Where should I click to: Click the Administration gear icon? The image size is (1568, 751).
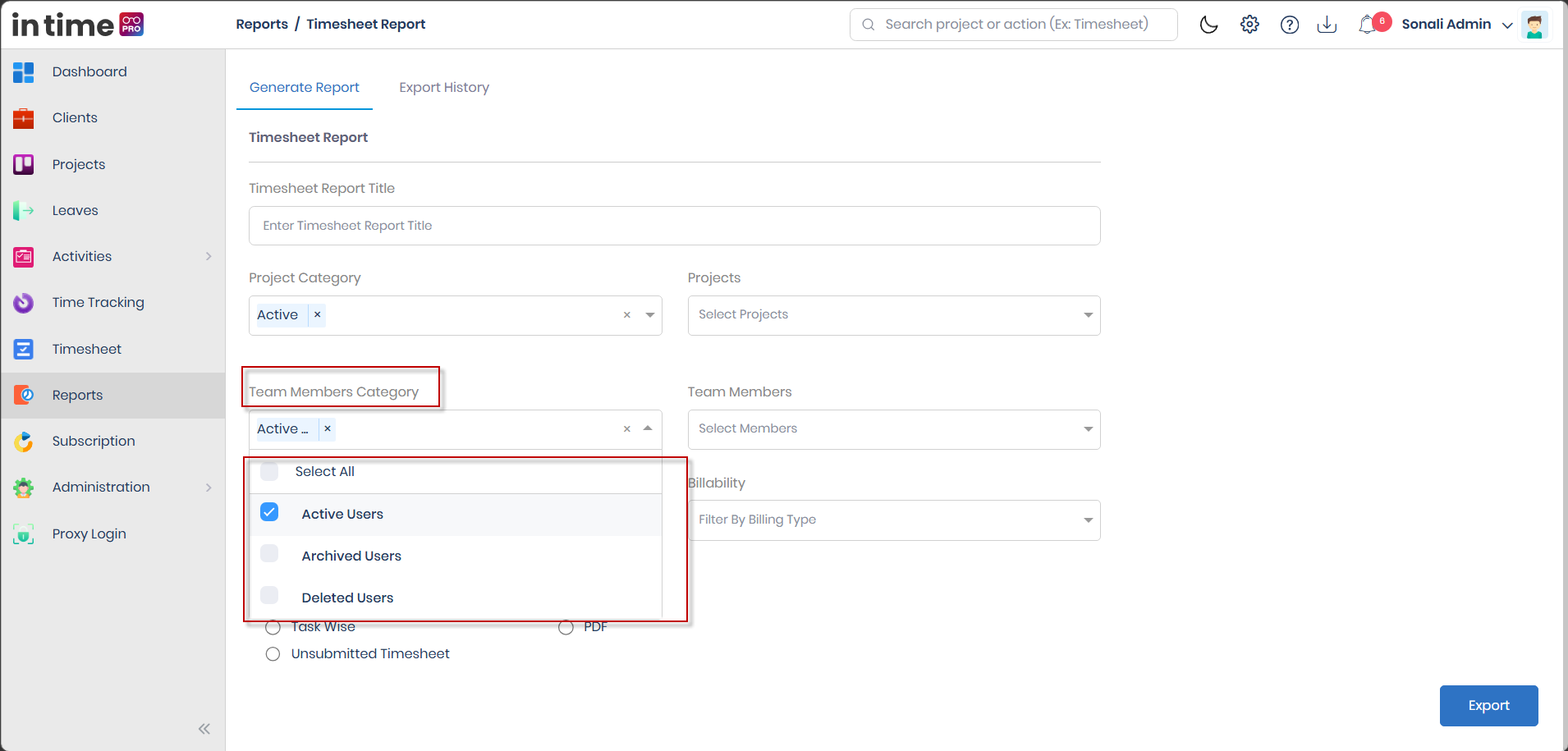(x=24, y=488)
